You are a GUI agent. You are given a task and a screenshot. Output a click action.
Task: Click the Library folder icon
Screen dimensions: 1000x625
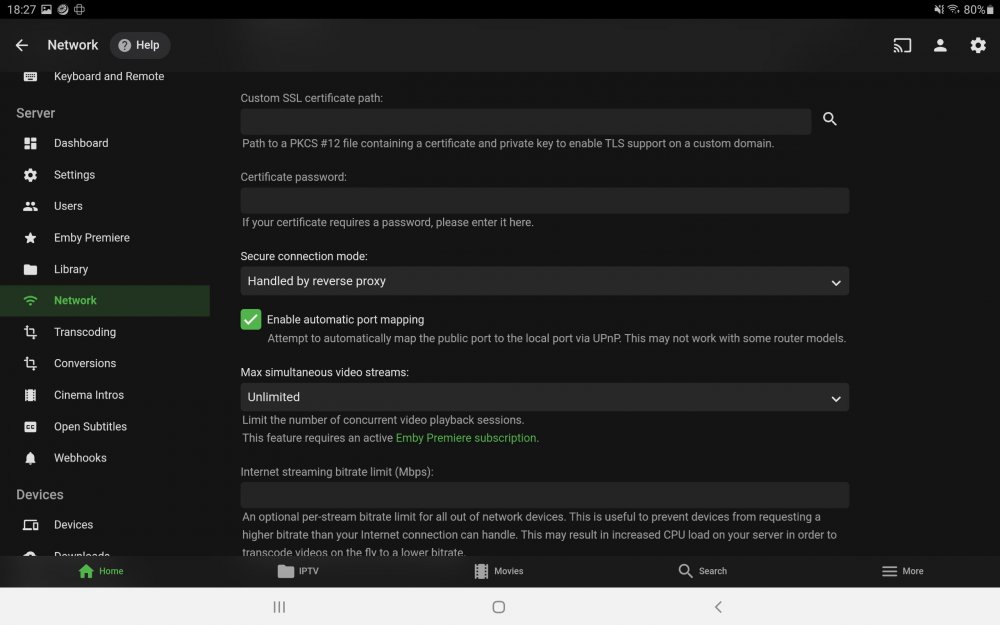30,269
